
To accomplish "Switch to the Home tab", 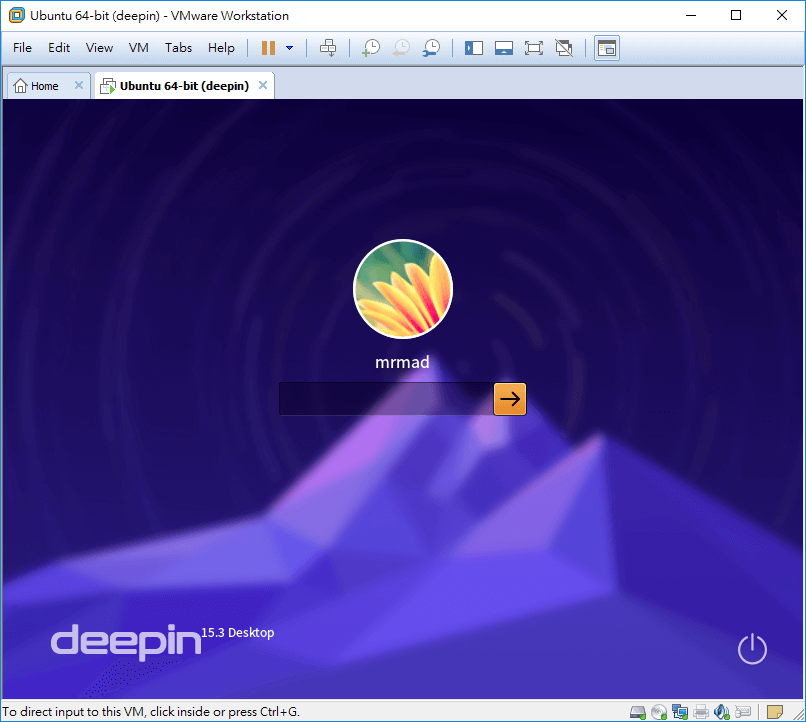I will [36, 86].
